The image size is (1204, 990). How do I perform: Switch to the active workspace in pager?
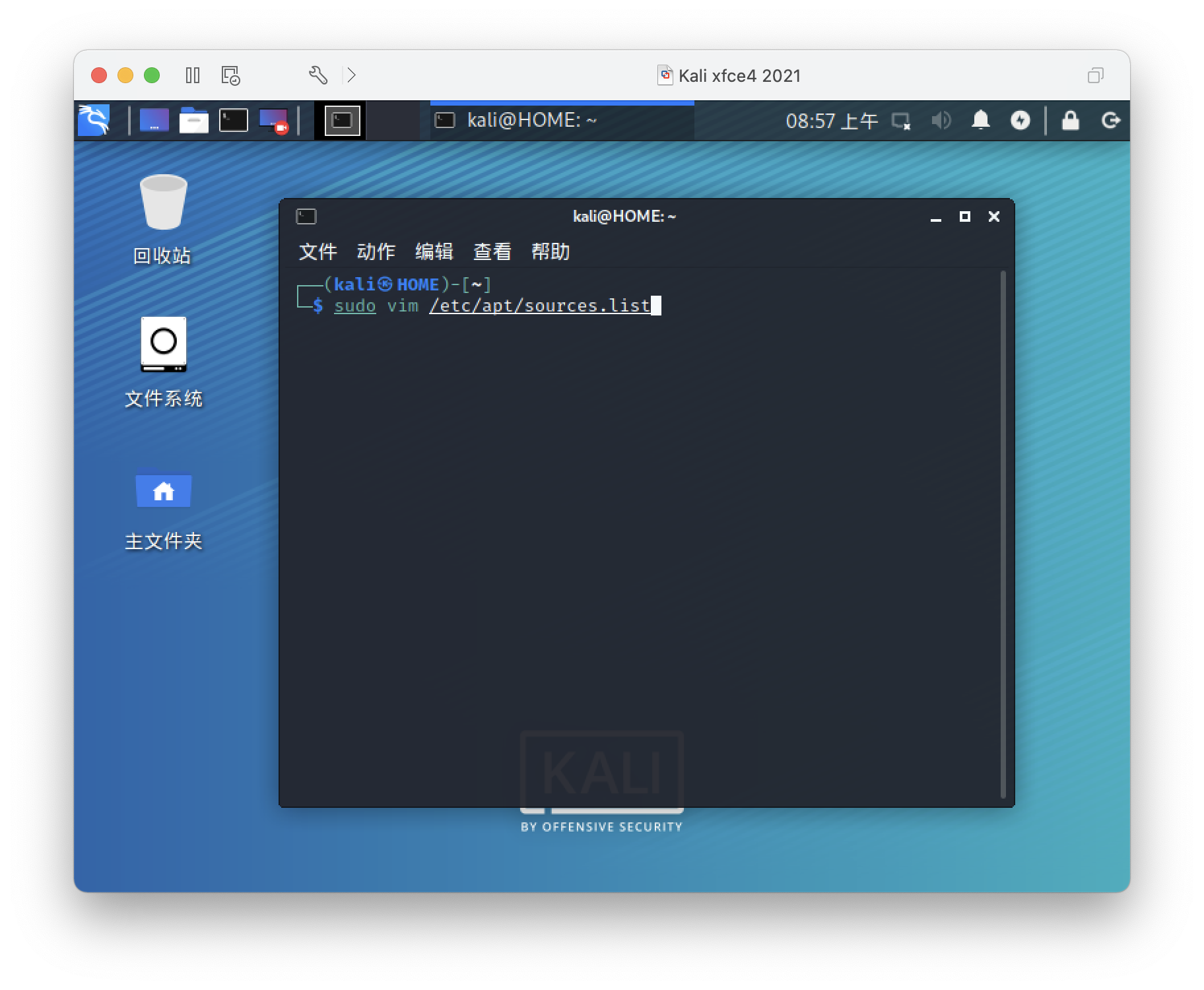342,120
